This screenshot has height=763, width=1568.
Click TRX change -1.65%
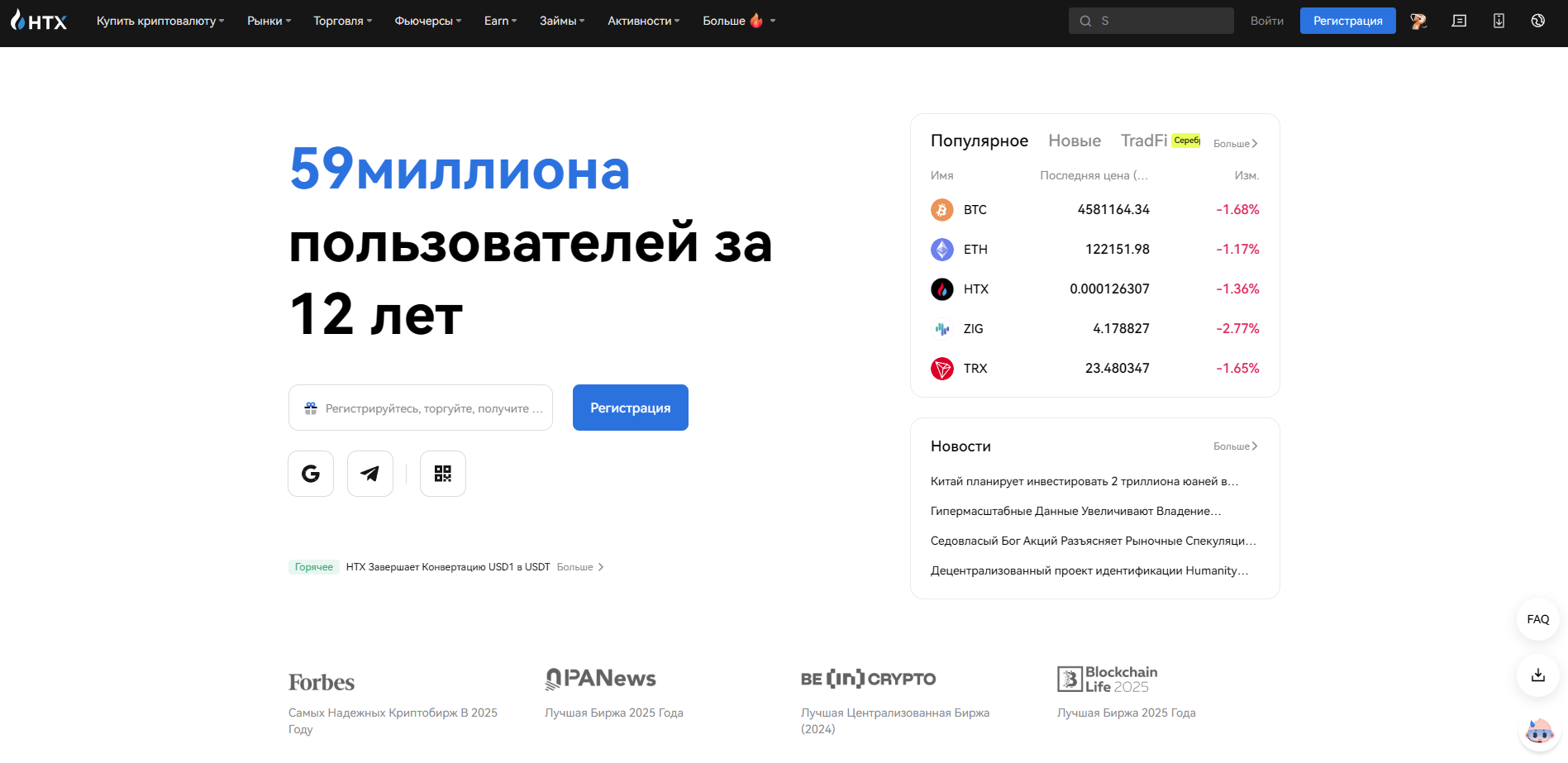(x=1237, y=369)
